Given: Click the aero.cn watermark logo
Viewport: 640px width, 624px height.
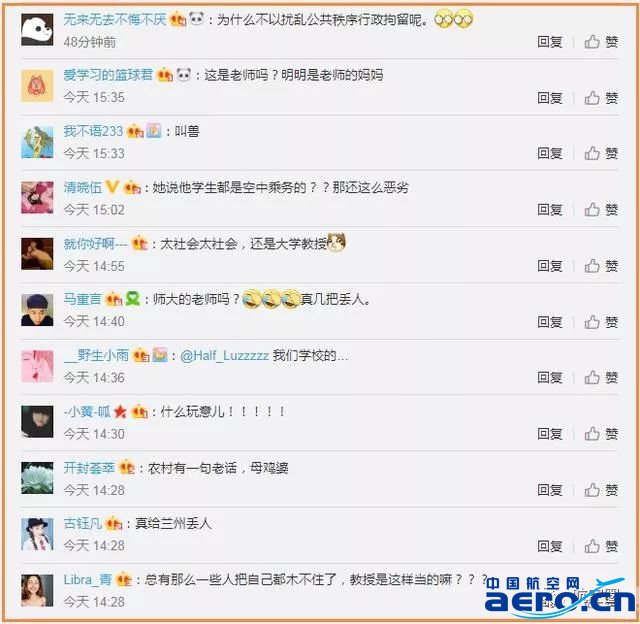Looking at the screenshot, I should pyautogui.click(x=560, y=597).
